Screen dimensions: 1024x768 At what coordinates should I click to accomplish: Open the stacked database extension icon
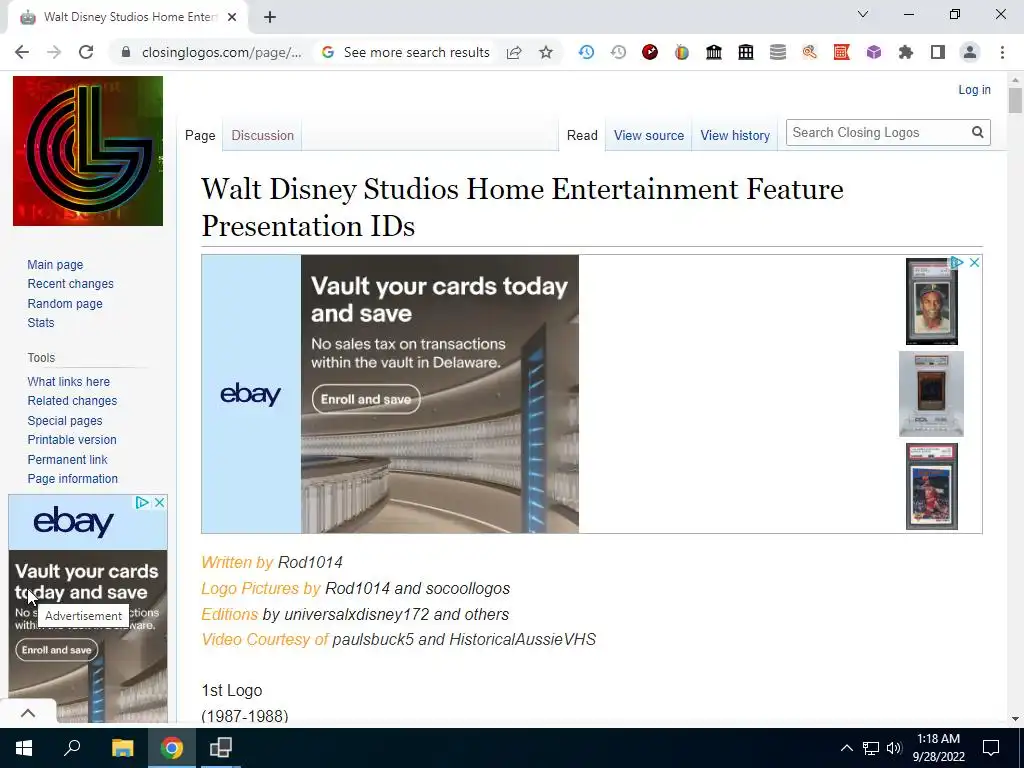[778, 52]
